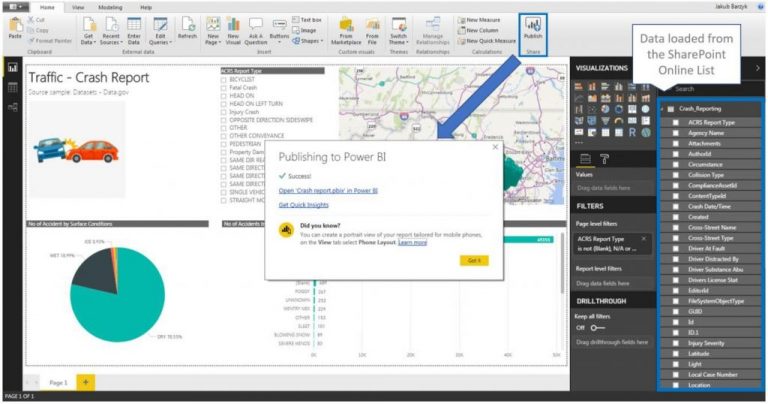Open 'Crash report.pbix' in Power BI link
The width and height of the screenshot is (768, 404).
[328, 190]
